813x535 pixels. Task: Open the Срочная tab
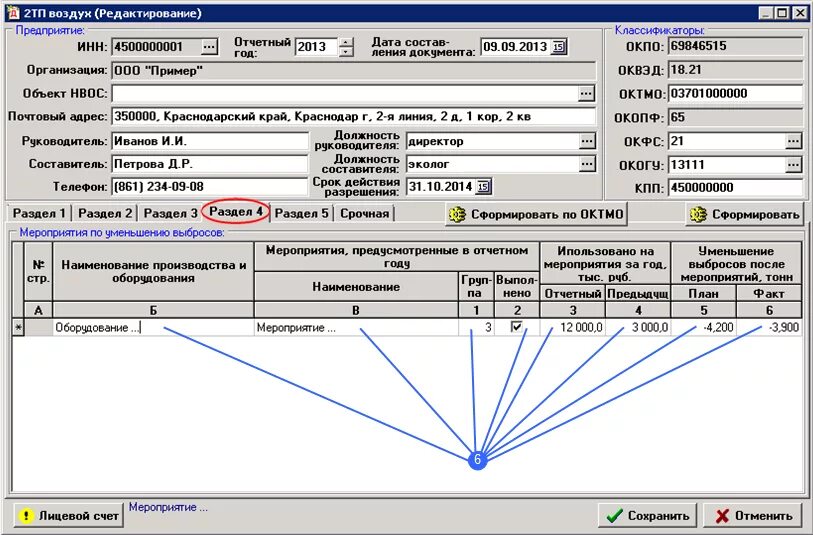365,213
